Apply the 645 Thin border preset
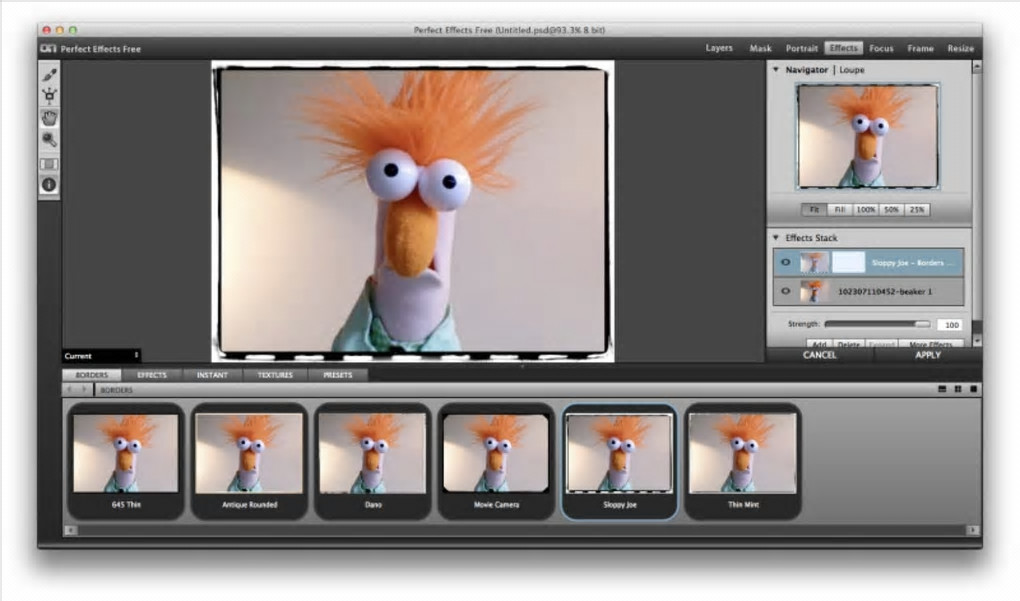The height and width of the screenshot is (601, 1020). tap(126, 461)
